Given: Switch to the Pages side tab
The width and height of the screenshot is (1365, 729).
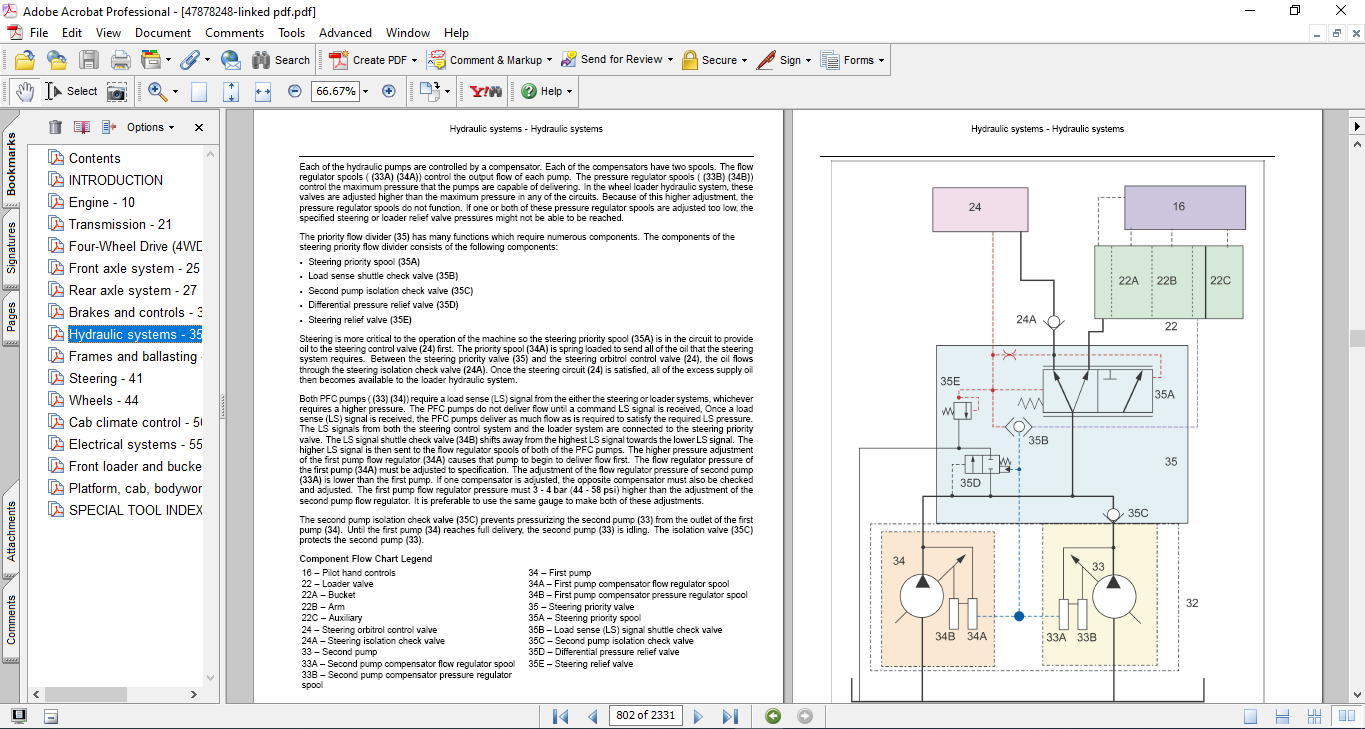Looking at the screenshot, I should pos(11,314).
